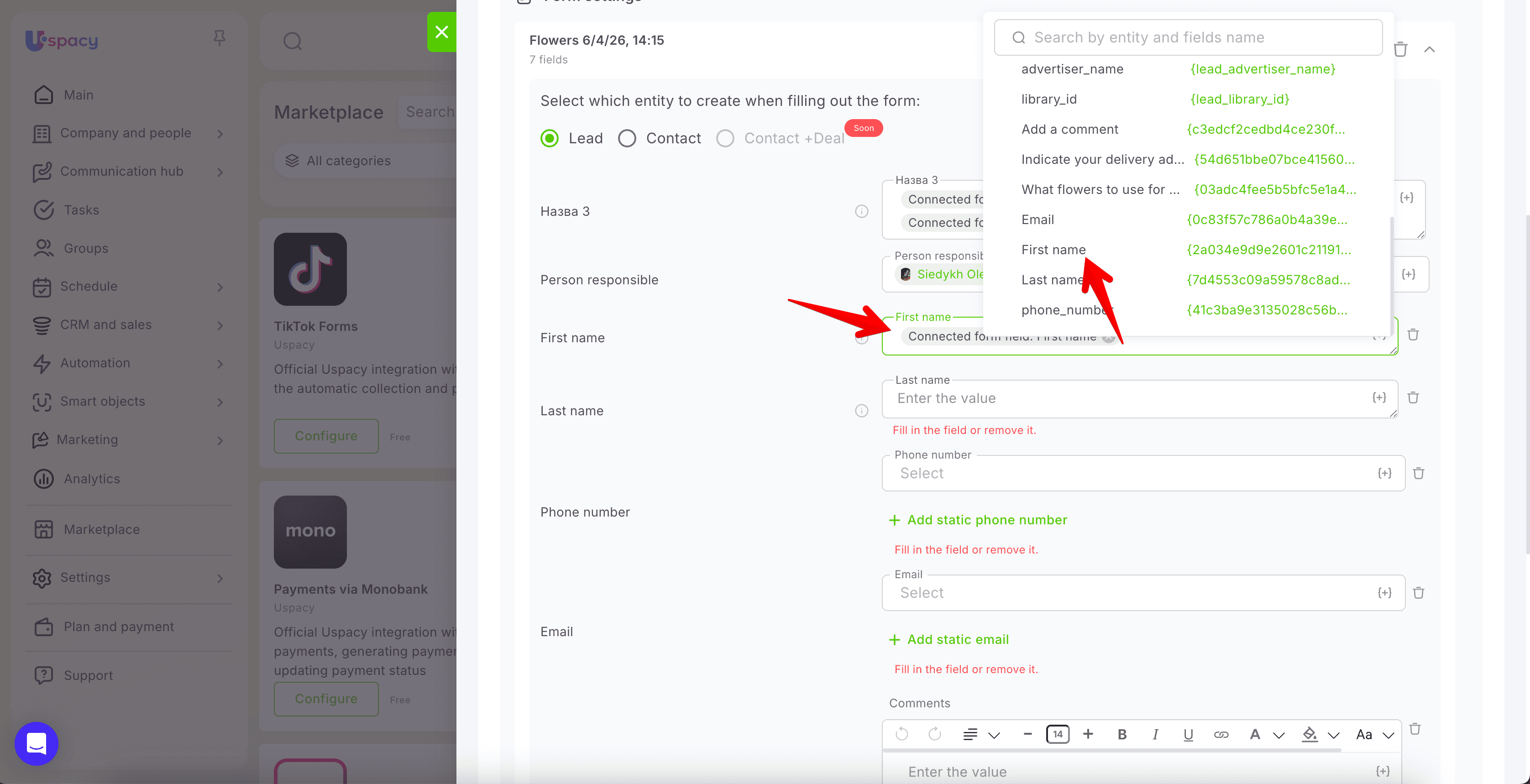Pin the Uspacy sidebar with the pin icon

coord(219,39)
